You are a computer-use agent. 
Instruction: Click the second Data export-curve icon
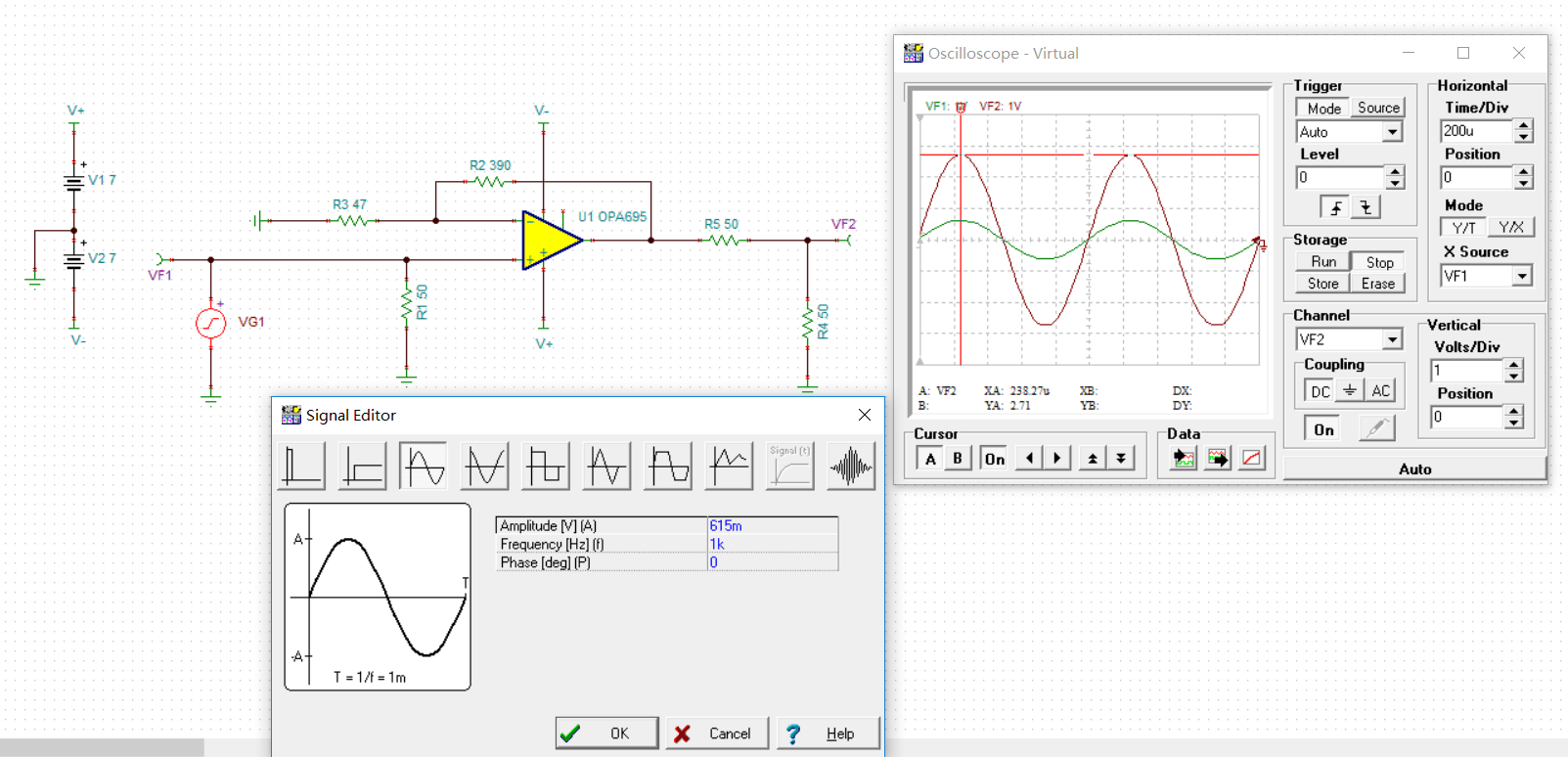pos(1218,459)
